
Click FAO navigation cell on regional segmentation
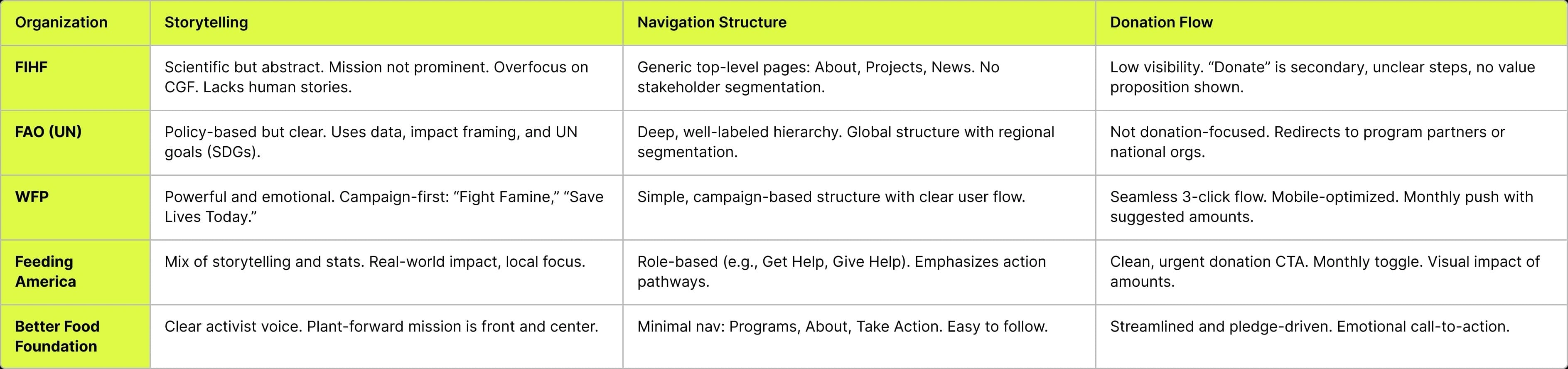pos(845,142)
